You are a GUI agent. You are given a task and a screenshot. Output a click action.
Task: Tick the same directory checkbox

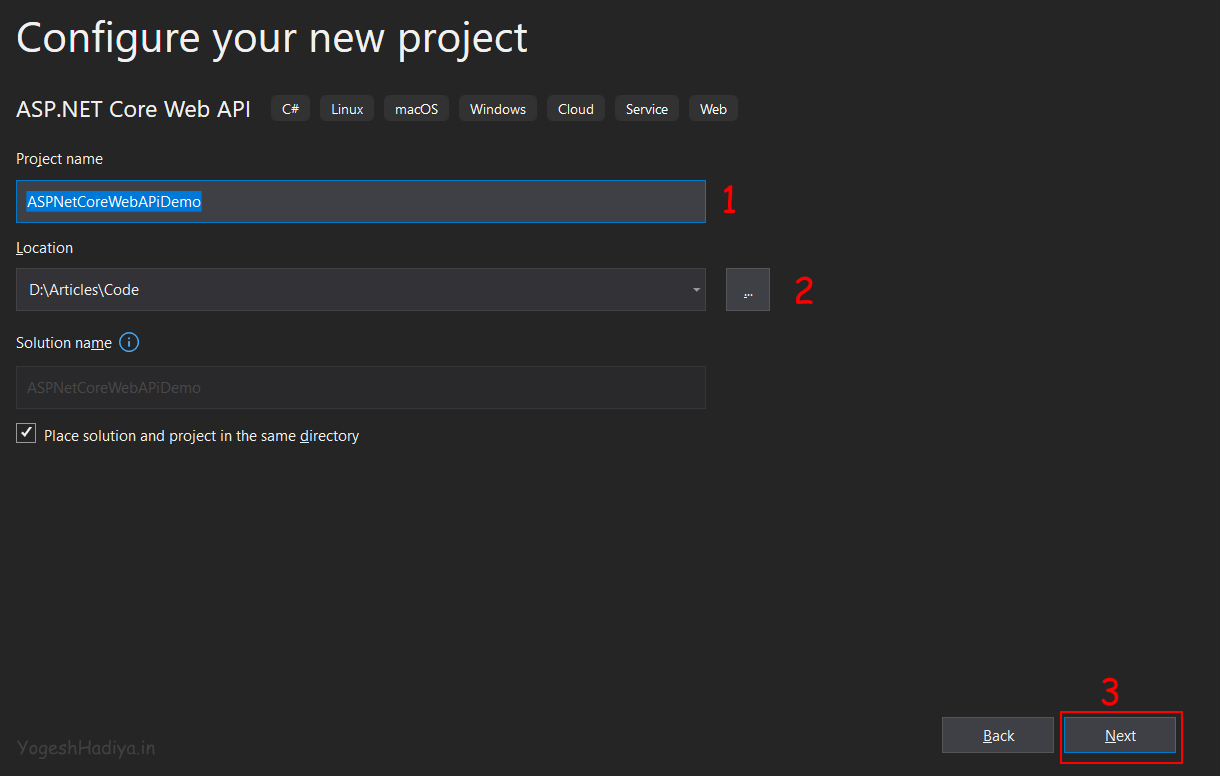[x=26, y=434]
